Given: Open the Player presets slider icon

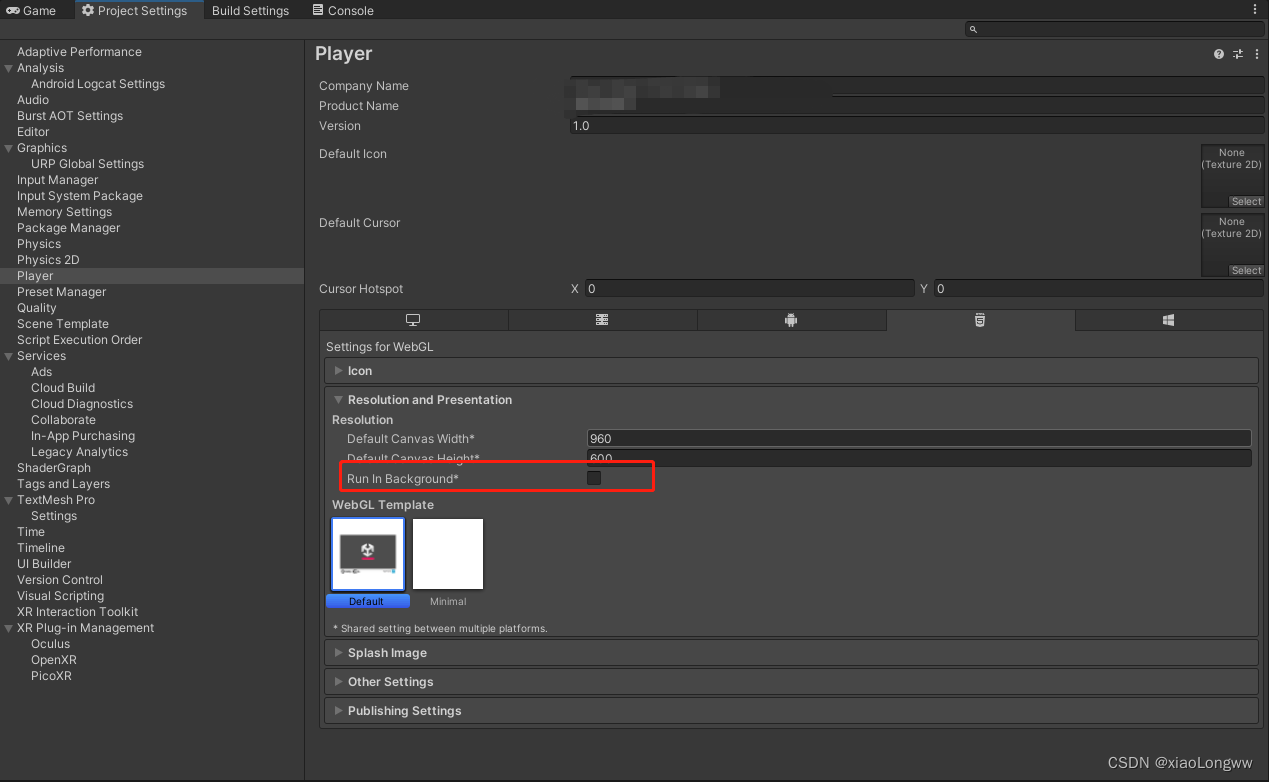Looking at the screenshot, I should point(1237,54).
